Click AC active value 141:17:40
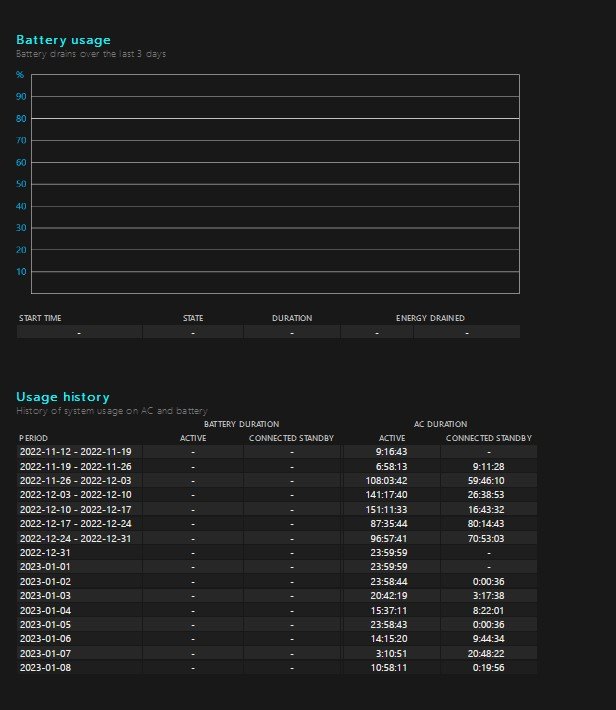 pyautogui.click(x=386, y=495)
